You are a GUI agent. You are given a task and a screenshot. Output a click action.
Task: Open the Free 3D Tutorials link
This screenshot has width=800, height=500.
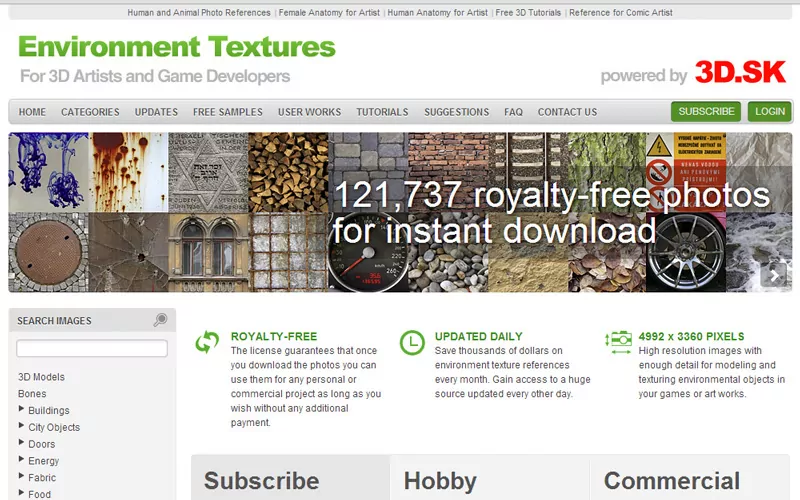click(528, 13)
